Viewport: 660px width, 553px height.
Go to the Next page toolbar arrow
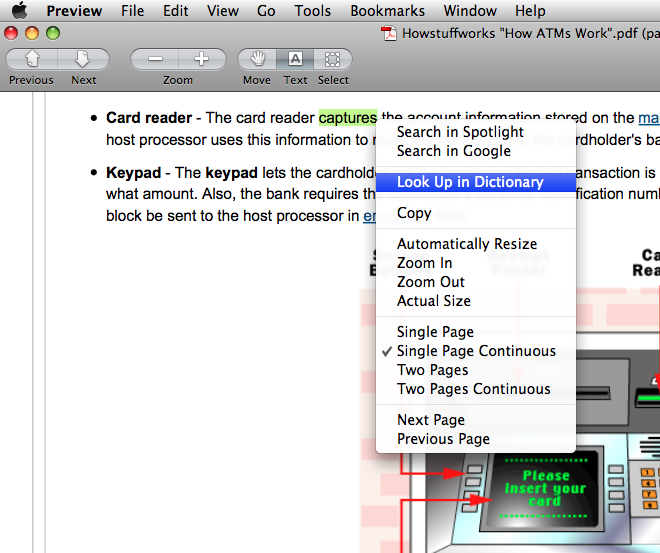83,59
